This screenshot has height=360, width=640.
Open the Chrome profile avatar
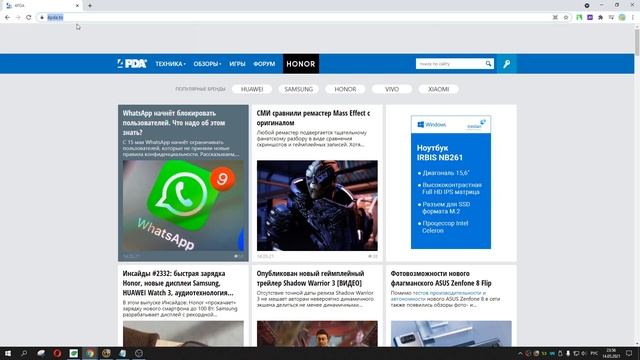tap(622, 17)
